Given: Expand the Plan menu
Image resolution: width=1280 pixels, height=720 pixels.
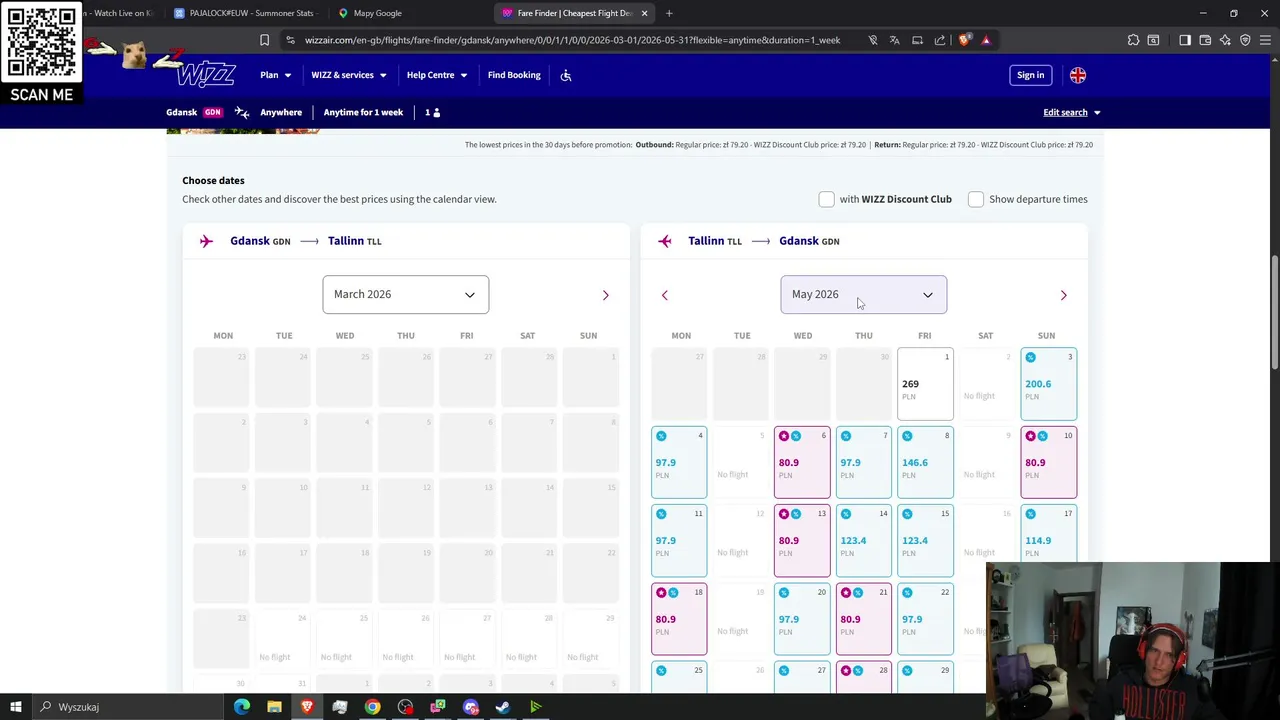Looking at the screenshot, I should (x=275, y=75).
